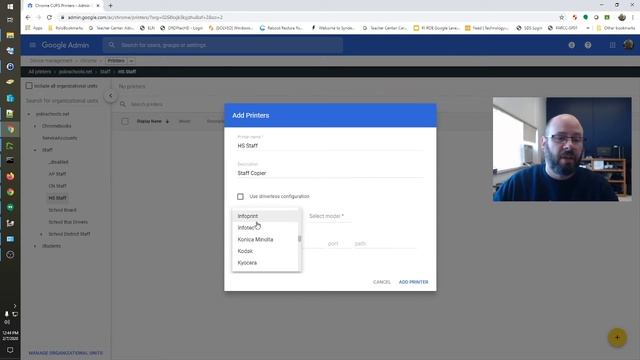640x360 pixels.
Task: Click the Google Admin logo
Action: point(65,45)
